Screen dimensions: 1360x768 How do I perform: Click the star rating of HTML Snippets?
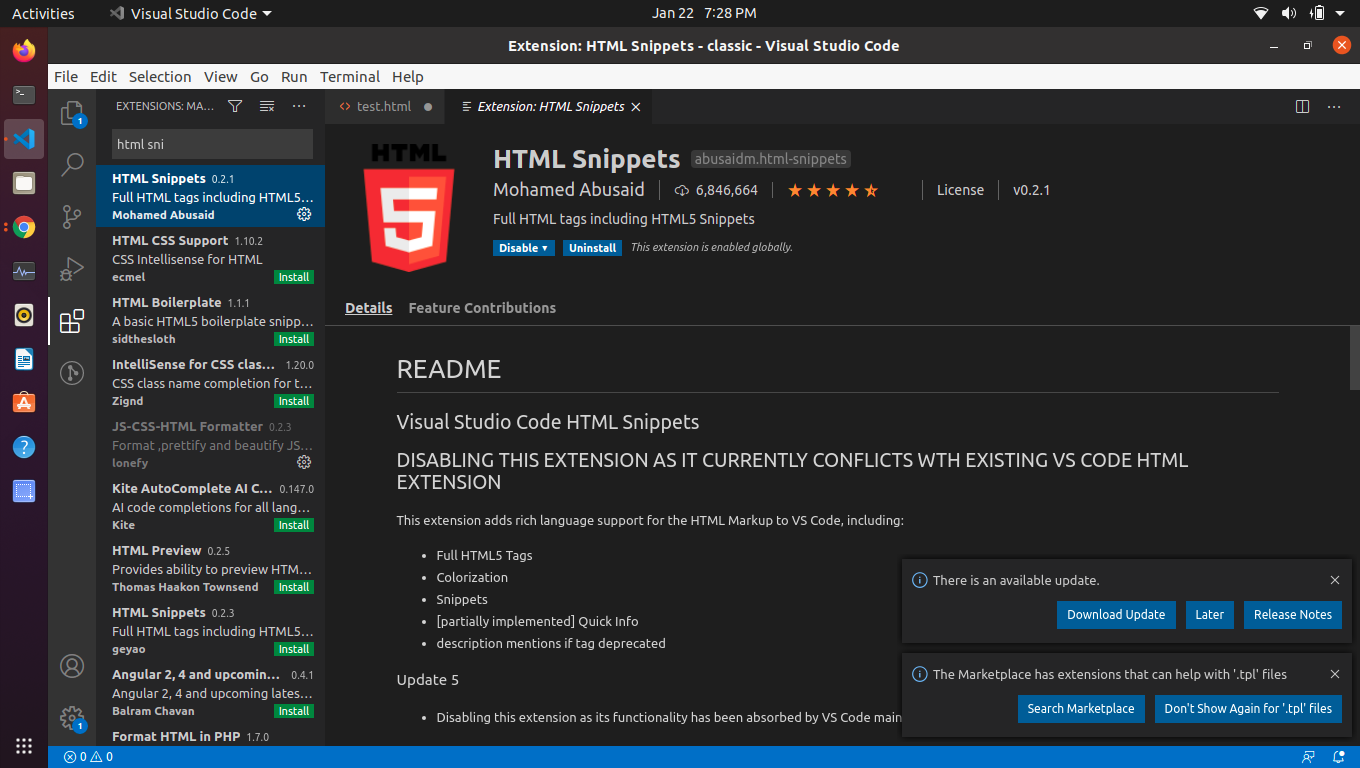(833, 190)
